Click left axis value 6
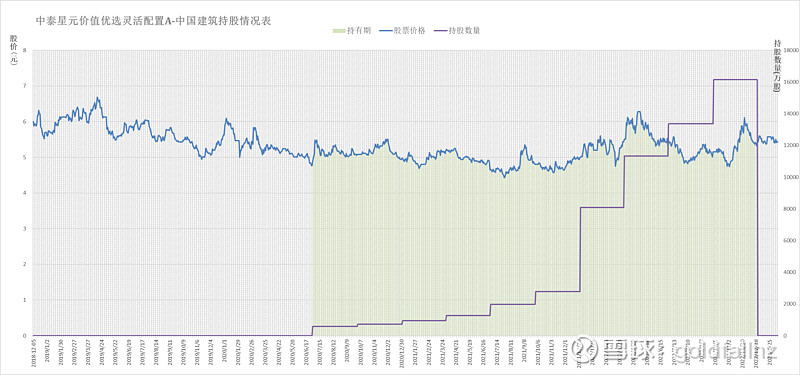The width and height of the screenshot is (800, 375). (x=24, y=122)
